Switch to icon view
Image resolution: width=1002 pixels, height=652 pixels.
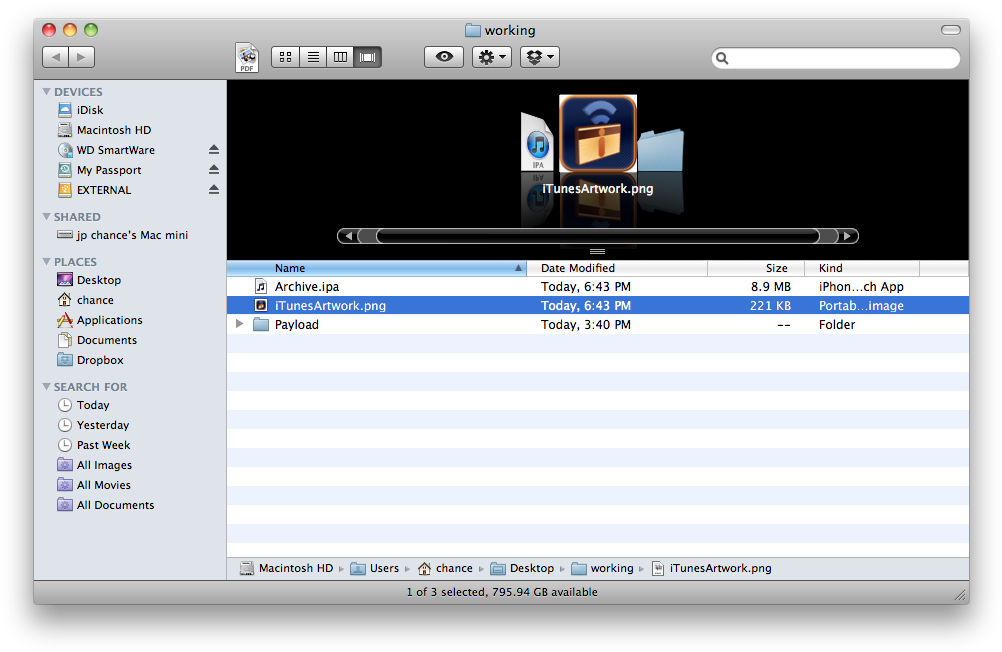(x=284, y=57)
